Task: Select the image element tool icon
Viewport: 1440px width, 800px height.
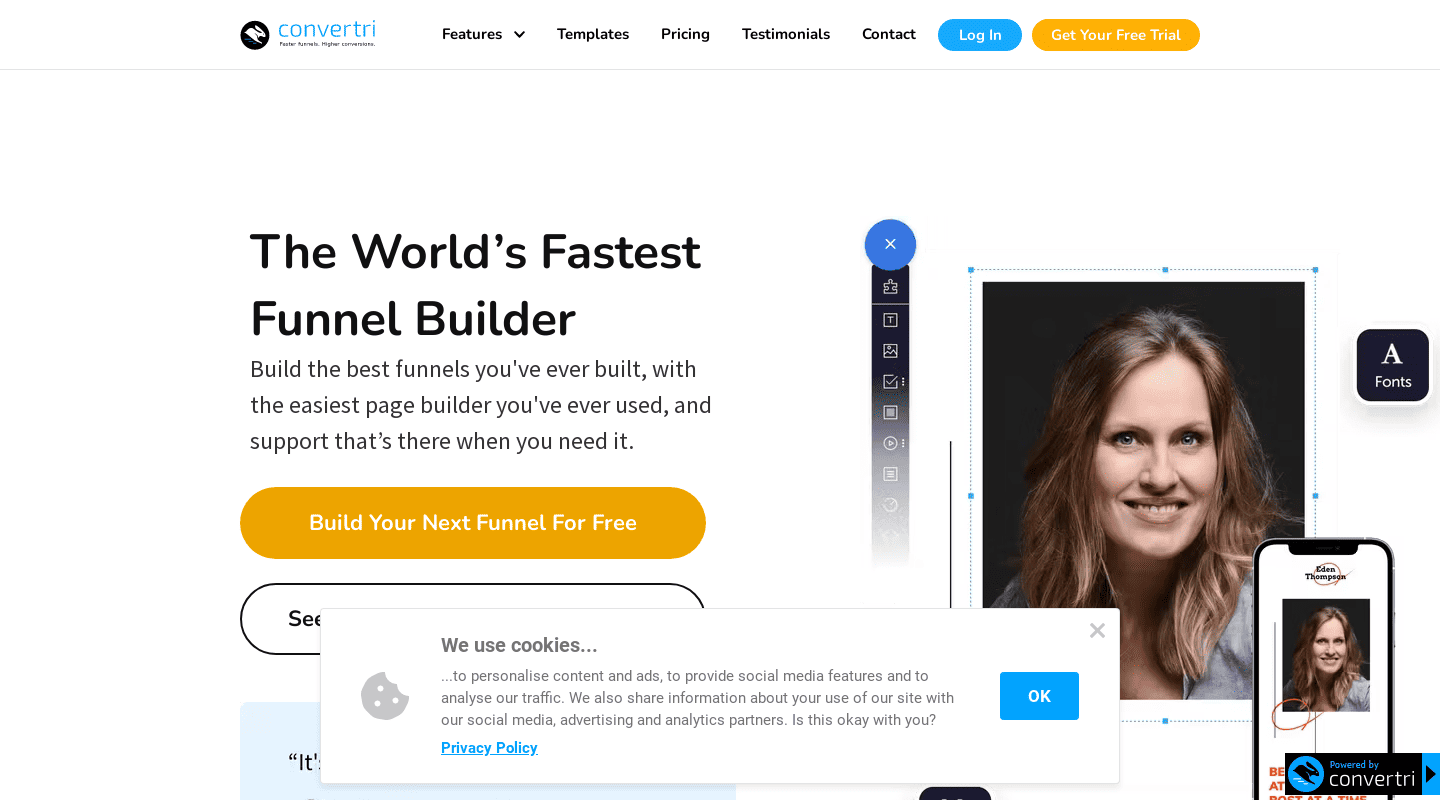Action: pos(890,351)
